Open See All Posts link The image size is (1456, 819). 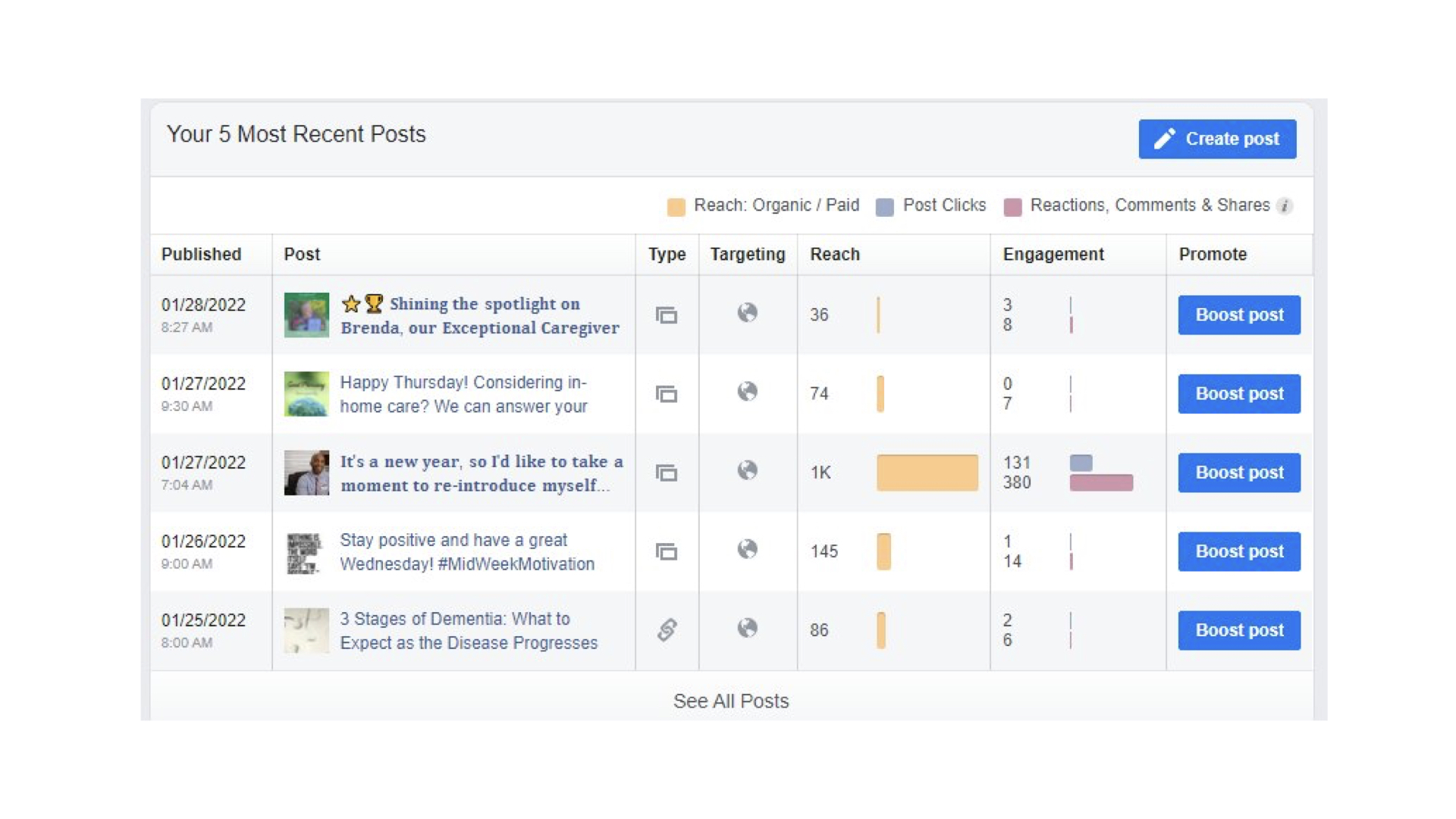pos(730,701)
